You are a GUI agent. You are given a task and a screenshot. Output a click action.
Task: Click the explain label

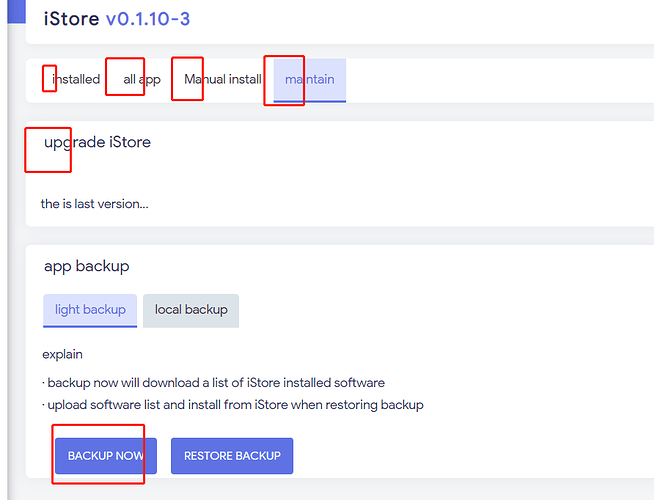click(62, 354)
